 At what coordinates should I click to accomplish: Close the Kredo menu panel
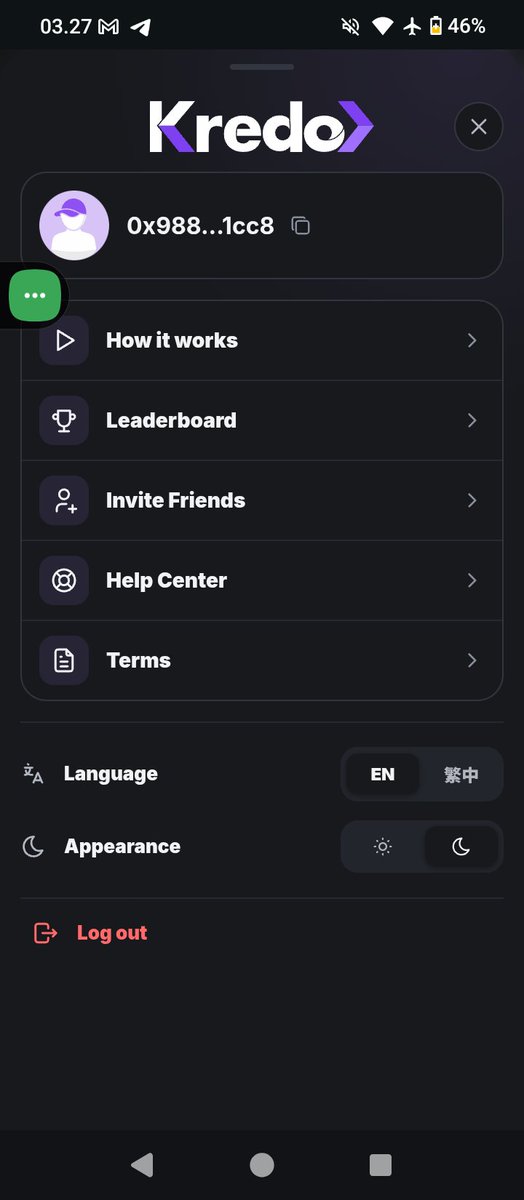[x=478, y=127]
